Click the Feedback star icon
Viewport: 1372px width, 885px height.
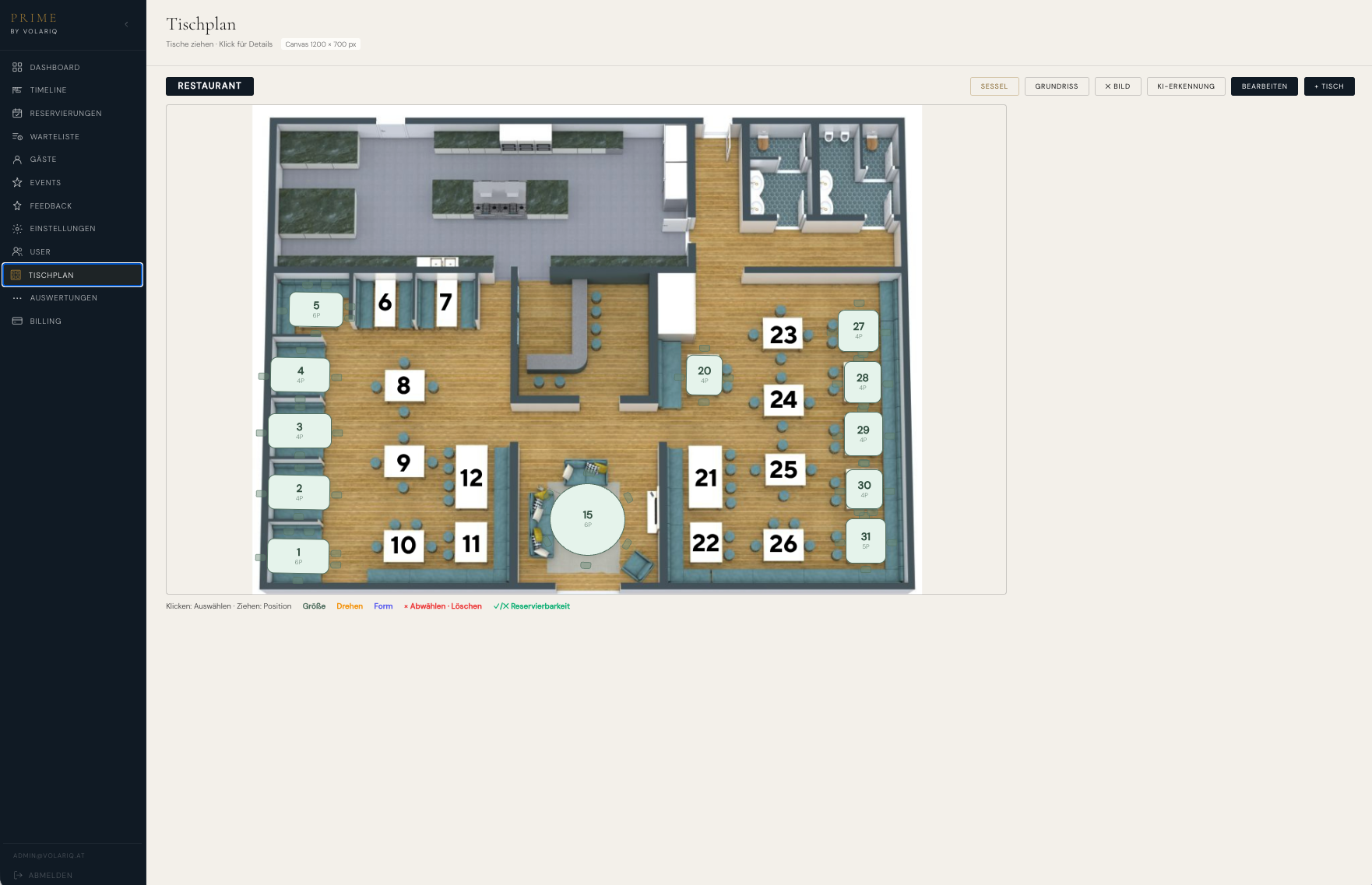pos(17,206)
